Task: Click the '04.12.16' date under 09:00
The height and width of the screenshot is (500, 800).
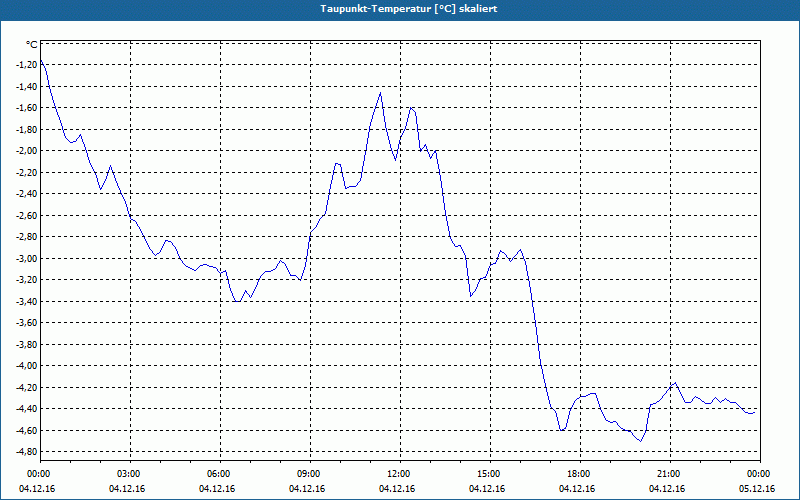Action: click(x=307, y=489)
